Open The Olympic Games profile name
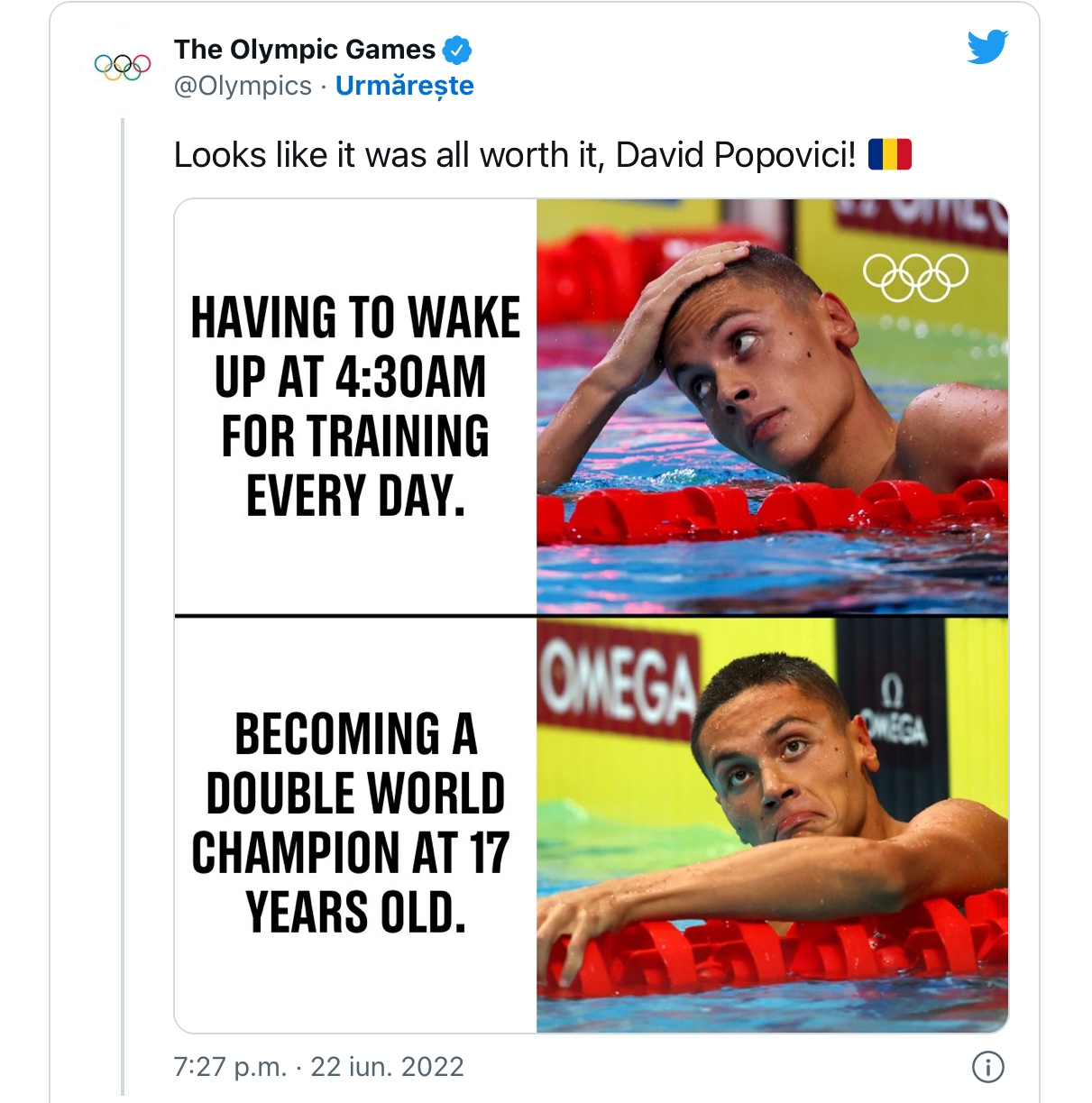1092x1103 pixels. click(305, 50)
